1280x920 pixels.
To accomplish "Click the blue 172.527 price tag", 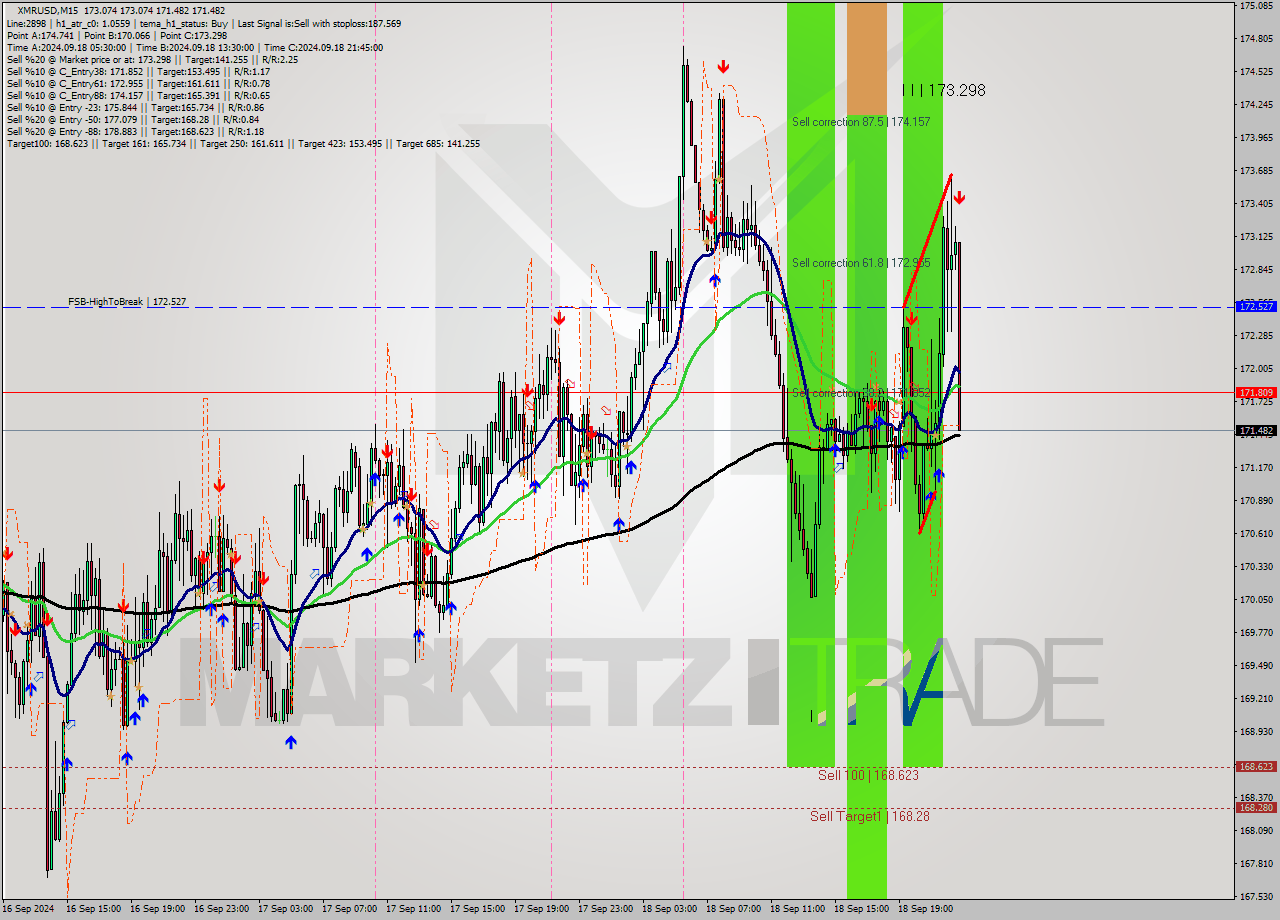I will (1255, 306).
